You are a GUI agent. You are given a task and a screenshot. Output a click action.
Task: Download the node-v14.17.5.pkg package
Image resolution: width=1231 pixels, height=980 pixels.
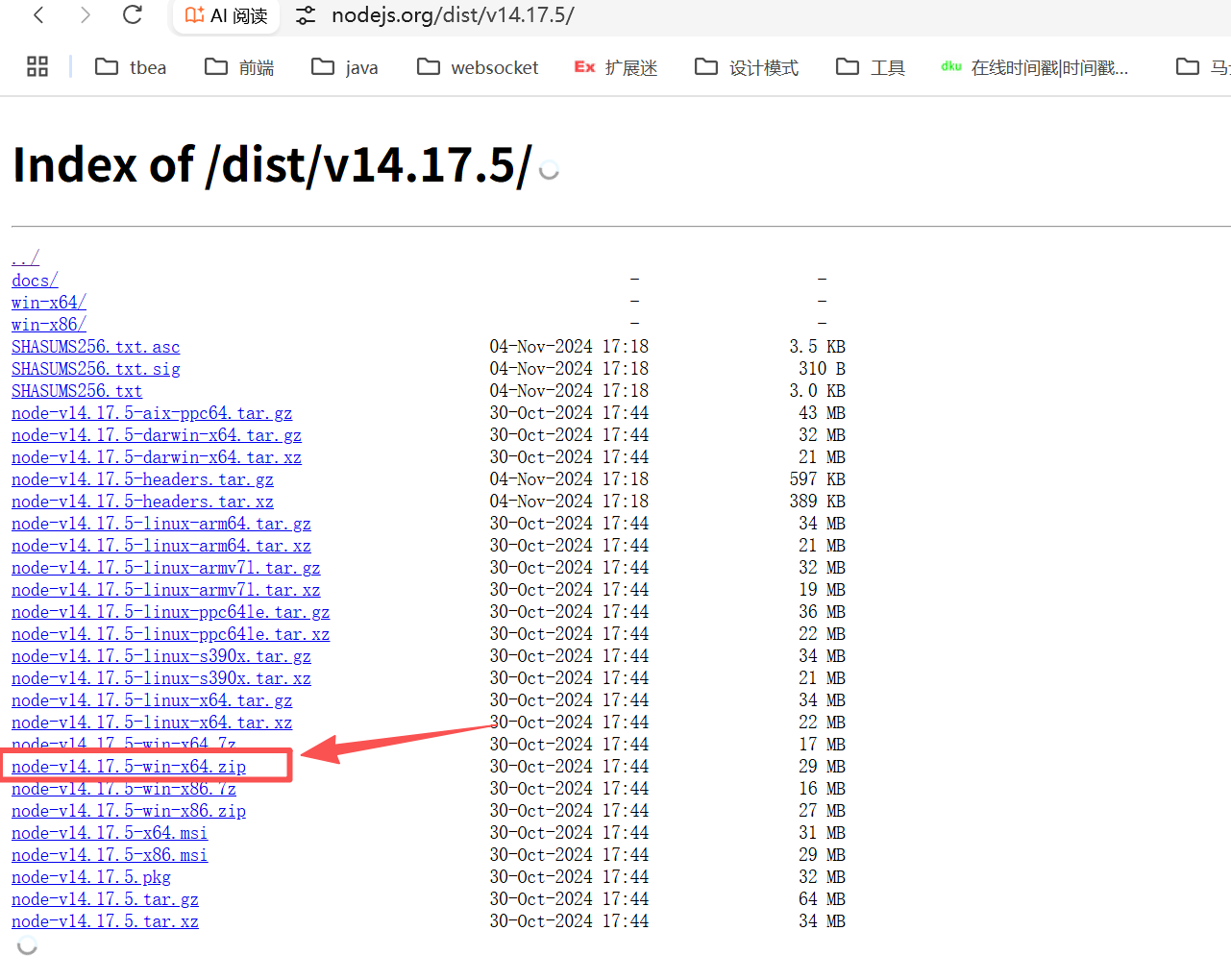tap(91, 876)
